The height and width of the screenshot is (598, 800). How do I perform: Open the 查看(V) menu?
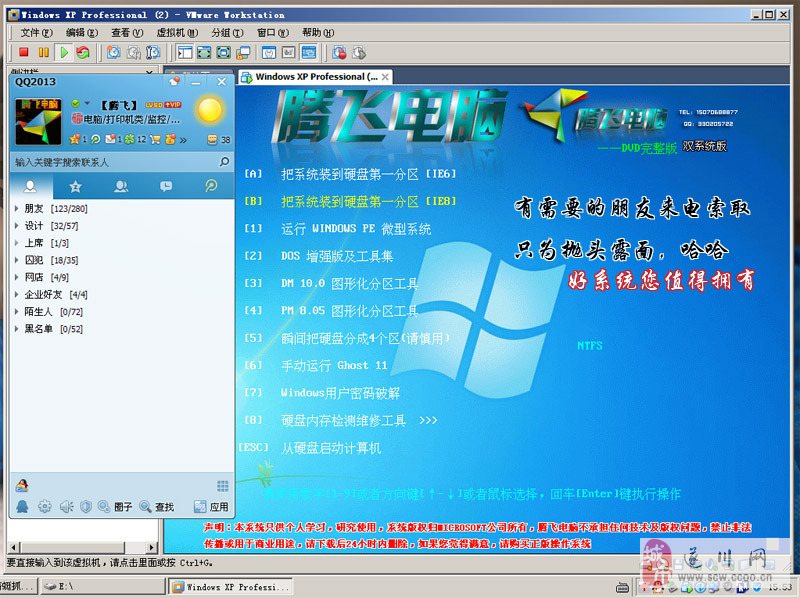click(x=127, y=33)
